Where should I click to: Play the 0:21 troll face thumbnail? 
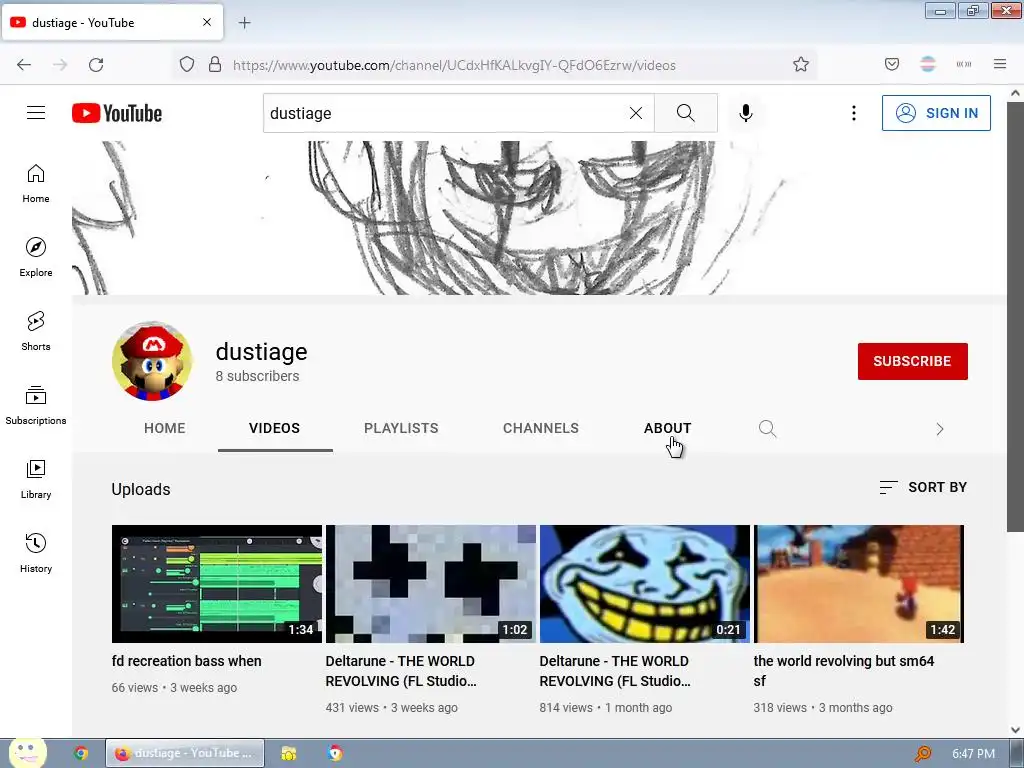(645, 584)
